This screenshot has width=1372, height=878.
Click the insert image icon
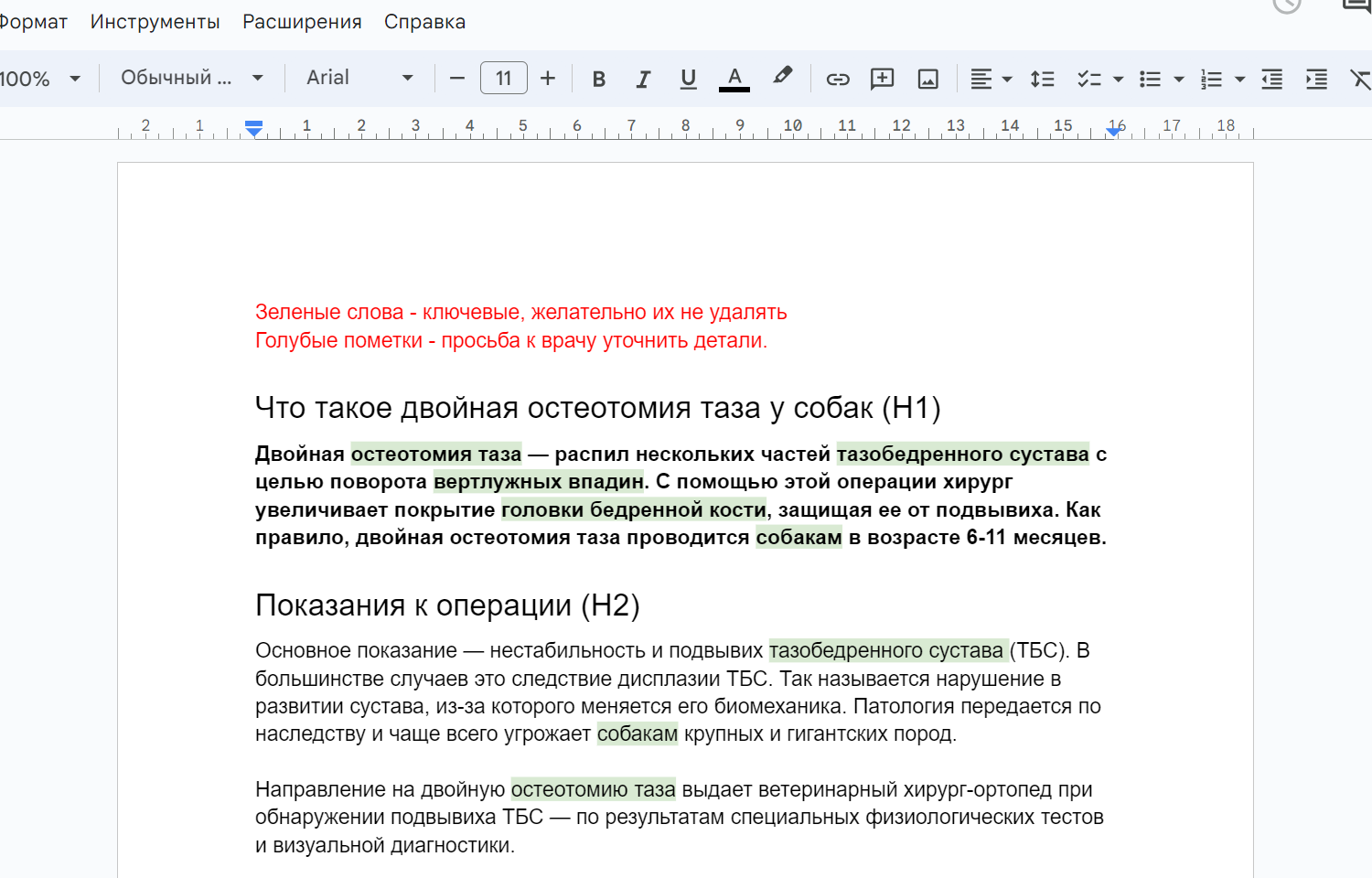927,79
